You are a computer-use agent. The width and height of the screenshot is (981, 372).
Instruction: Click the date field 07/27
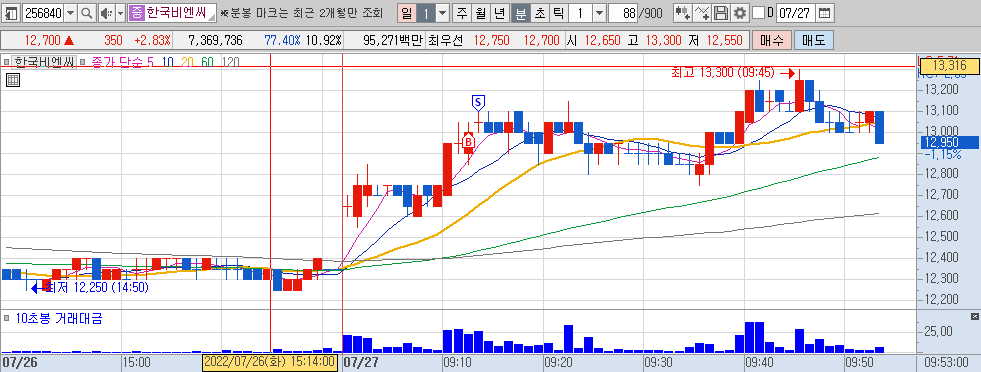[795, 13]
